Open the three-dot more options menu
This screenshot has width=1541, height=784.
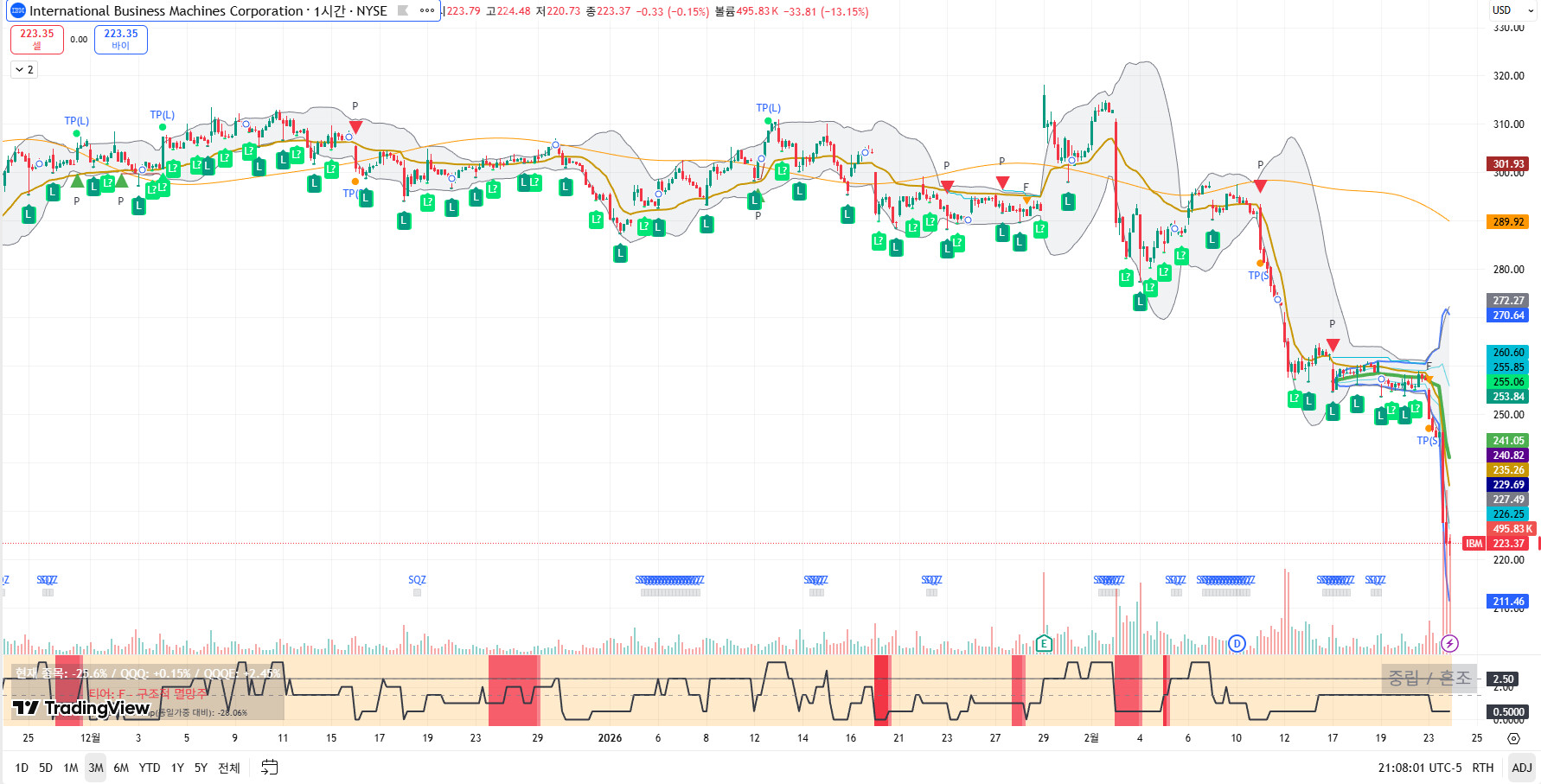coord(427,11)
